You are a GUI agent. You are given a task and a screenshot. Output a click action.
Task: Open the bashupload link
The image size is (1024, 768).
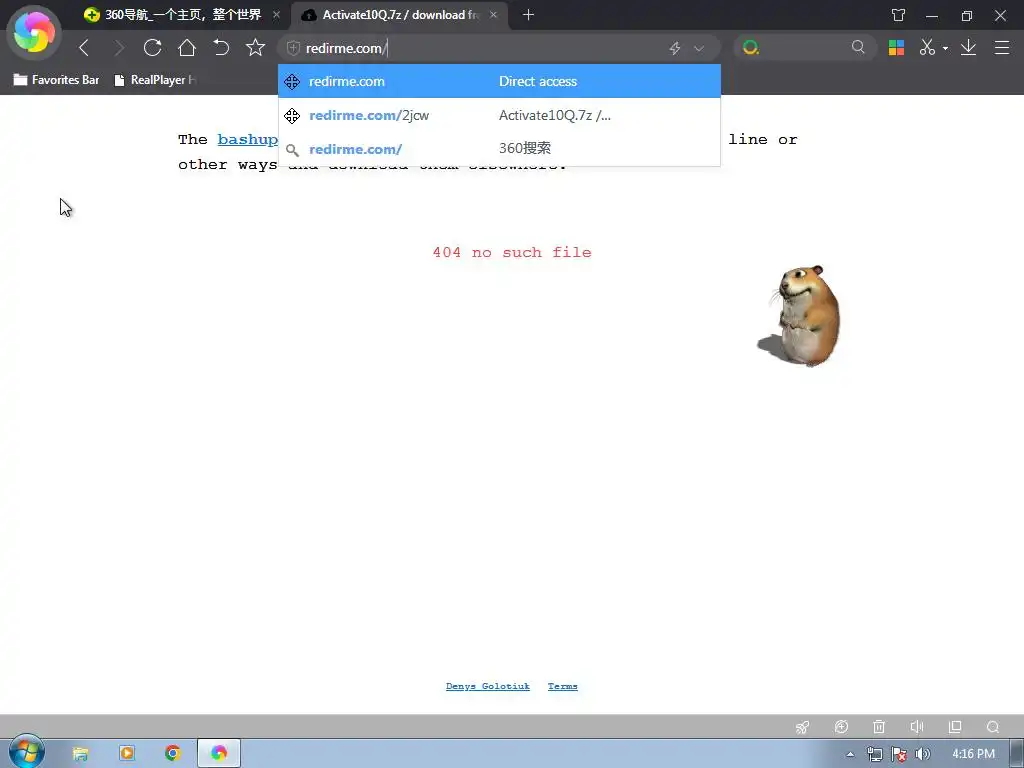pyautogui.click(x=248, y=140)
